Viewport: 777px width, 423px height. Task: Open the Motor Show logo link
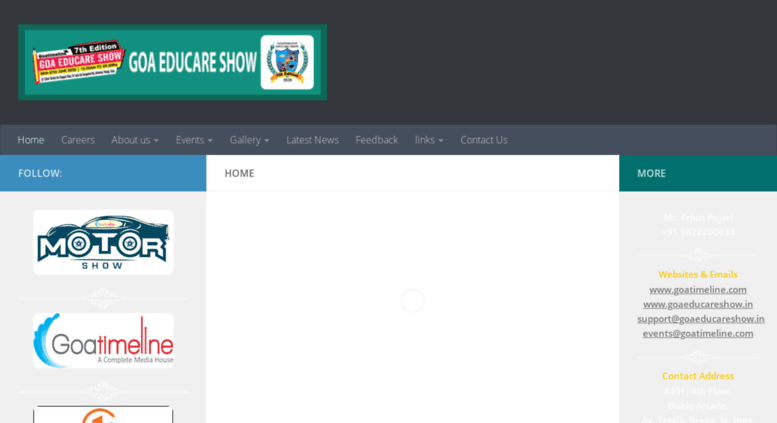(x=103, y=242)
